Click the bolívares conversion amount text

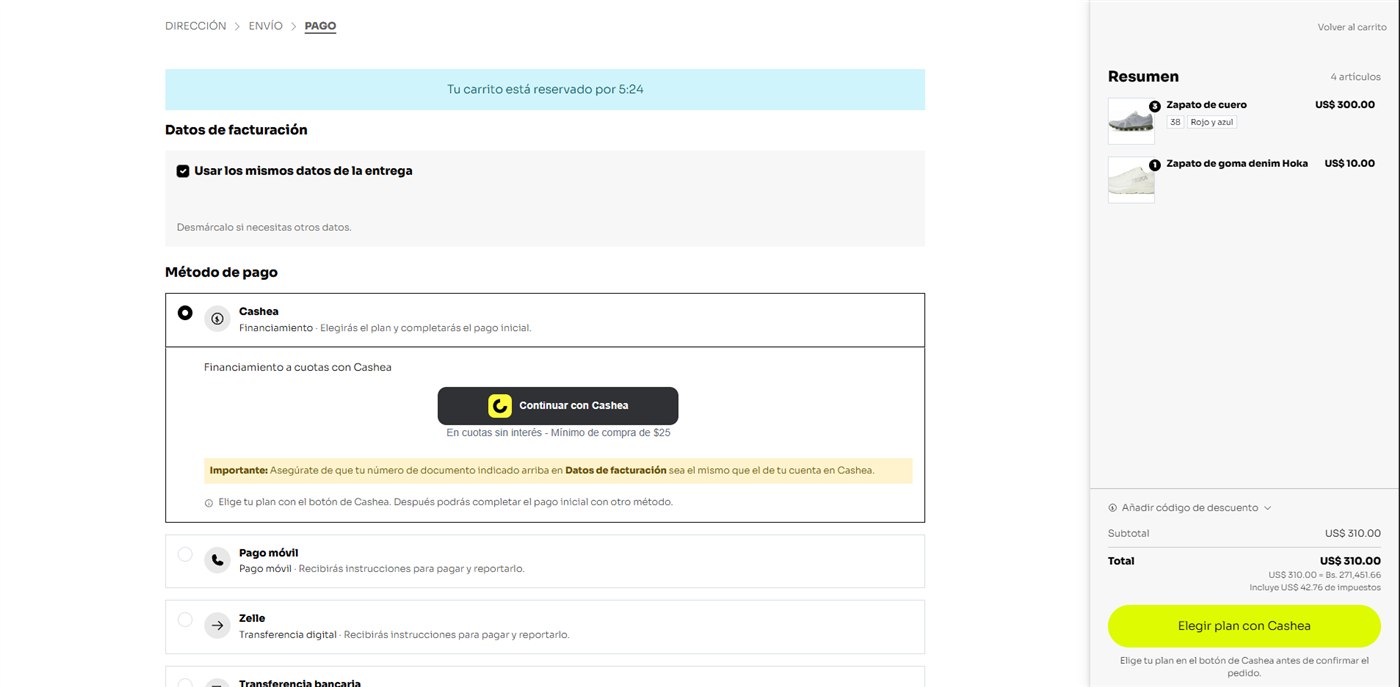point(1325,575)
